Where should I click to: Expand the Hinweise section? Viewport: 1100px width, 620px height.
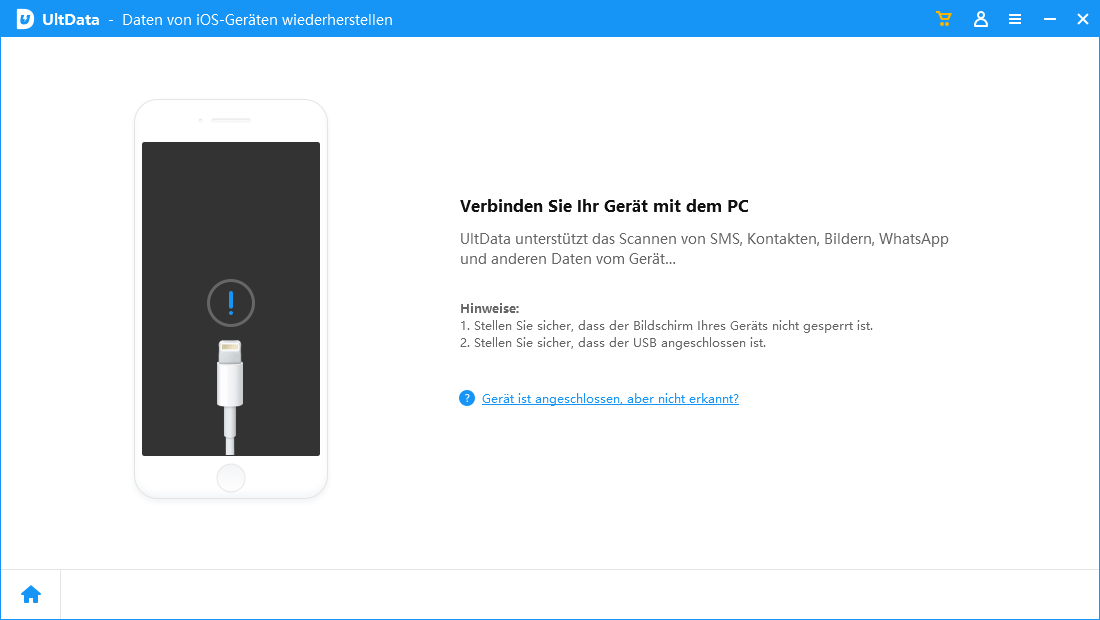491,303
